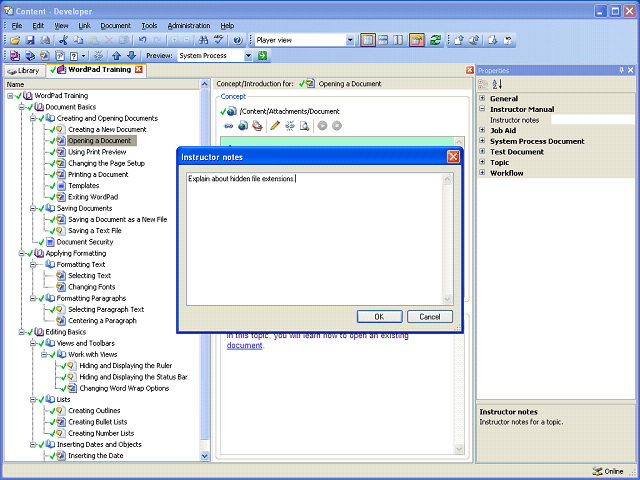
Task: Collapse the Instructor Manual category
Action: point(482,109)
